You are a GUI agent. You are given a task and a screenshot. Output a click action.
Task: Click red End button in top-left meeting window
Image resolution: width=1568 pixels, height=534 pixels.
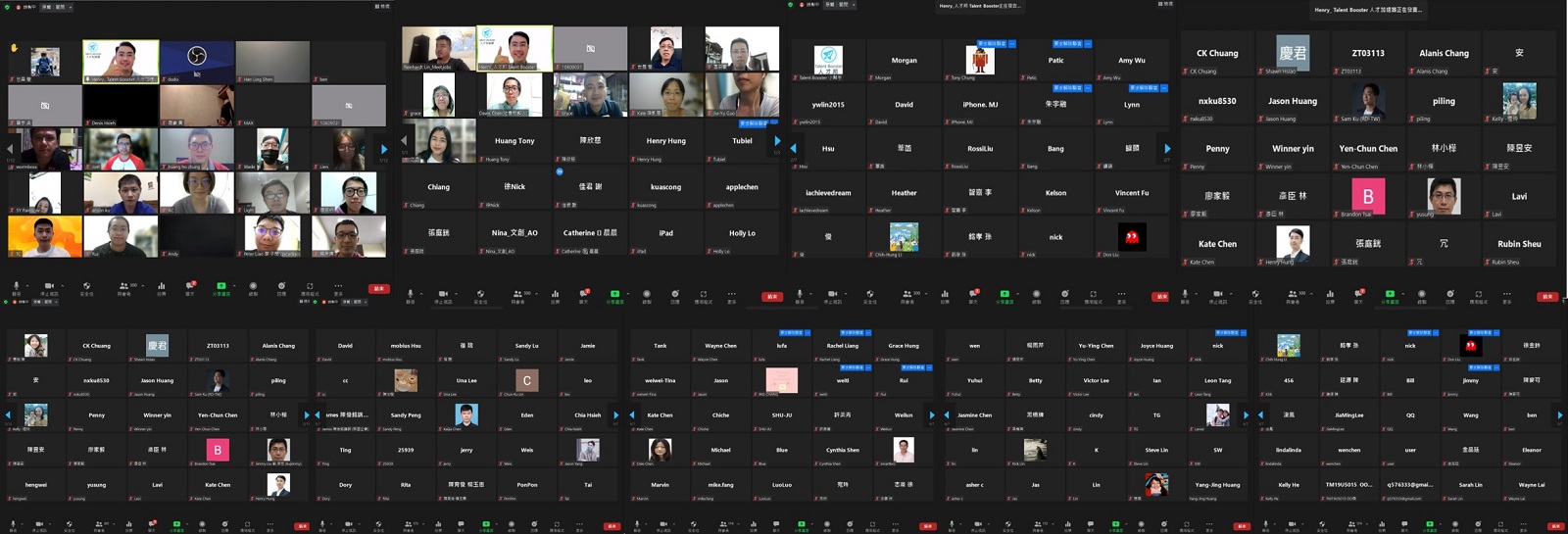click(378, 288)
